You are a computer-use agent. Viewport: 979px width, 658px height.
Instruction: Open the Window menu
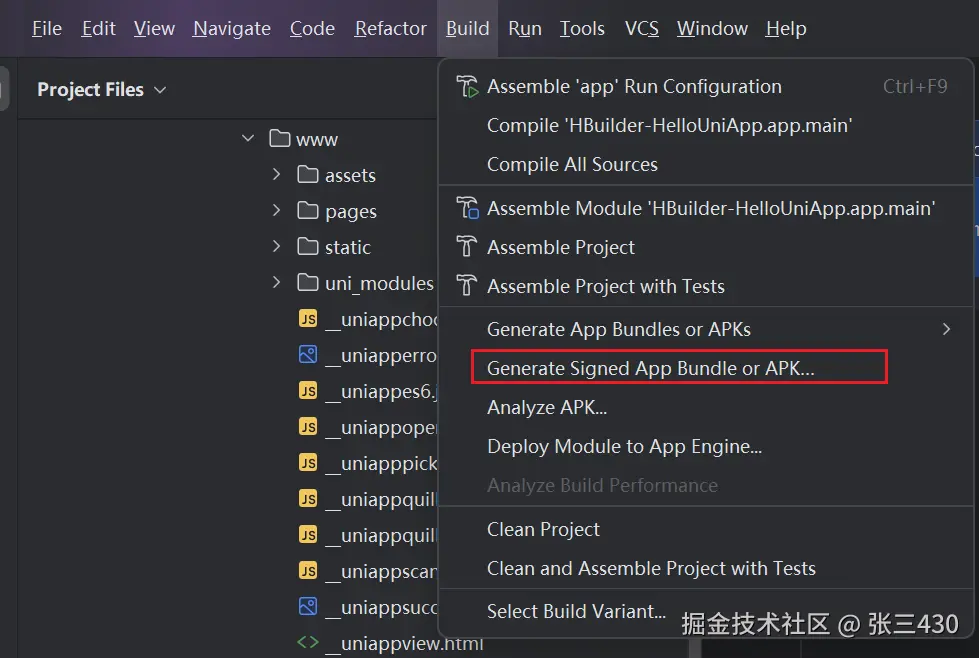click(712, 29)
